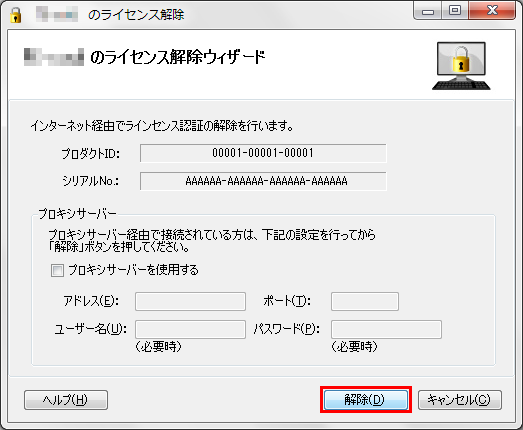Click the プロダクトID value field
The width and height of the screenshot is (523, 430).
(x=263, y=153)
